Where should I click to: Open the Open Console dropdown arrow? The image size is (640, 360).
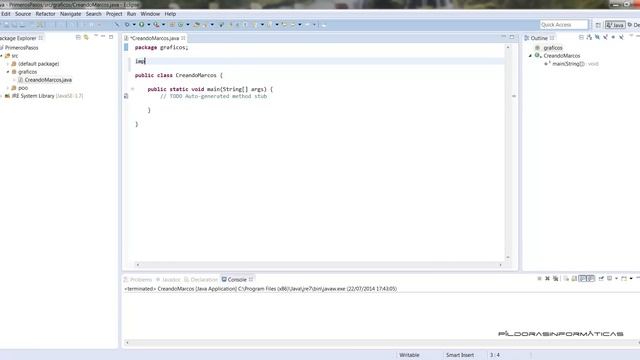click(631, 278)
